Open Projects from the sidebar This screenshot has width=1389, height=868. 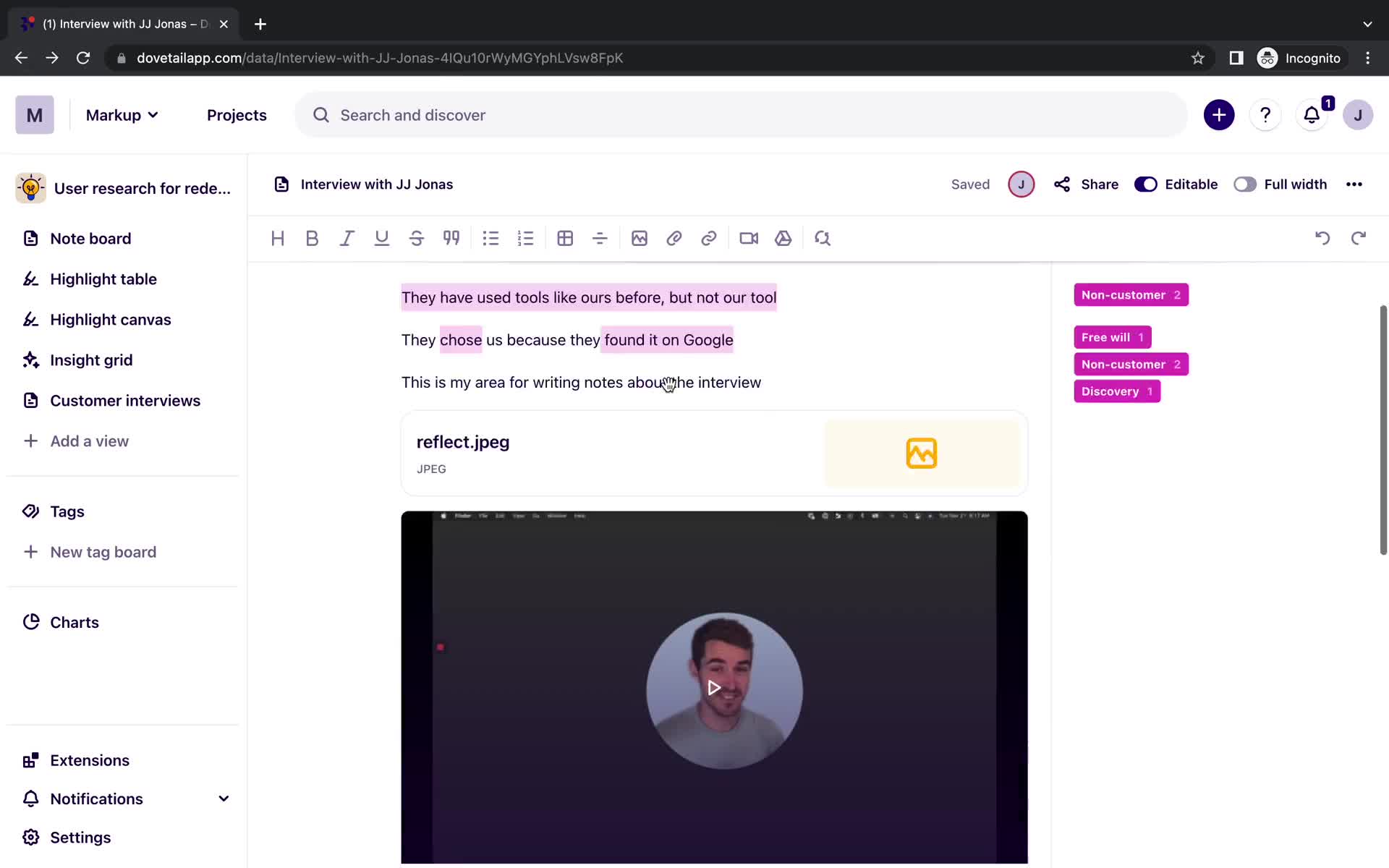click(x=237, y=115)
